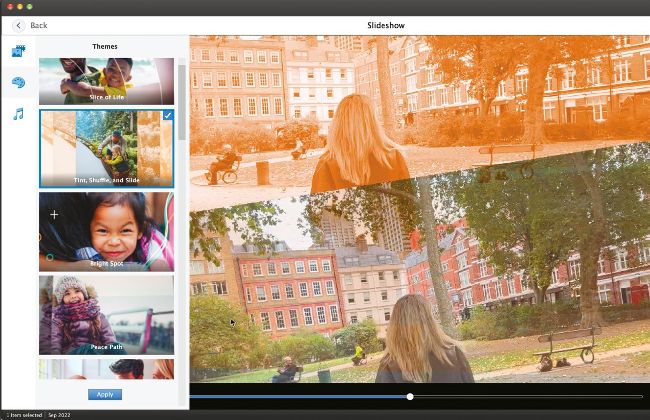Open the Media panel icon in sidebar
The height and width of the screenshot is (420, 650).
coord(18,51)
